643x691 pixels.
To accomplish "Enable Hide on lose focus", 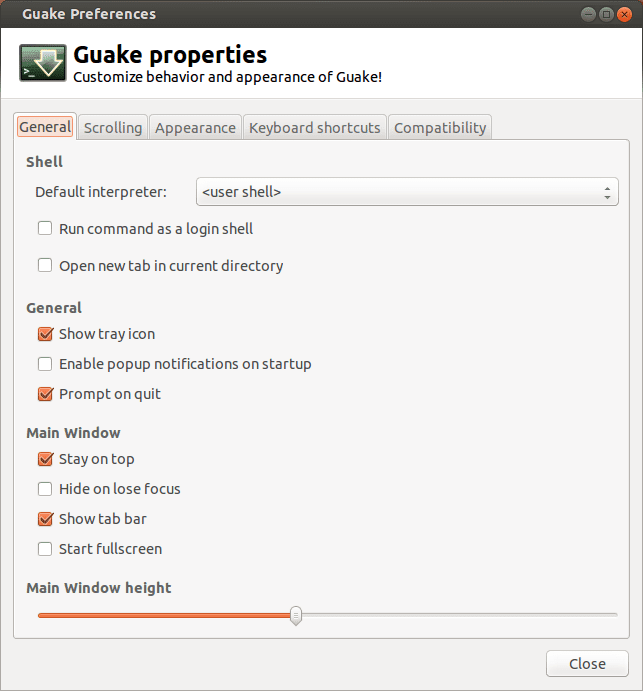I will [45, 489].
